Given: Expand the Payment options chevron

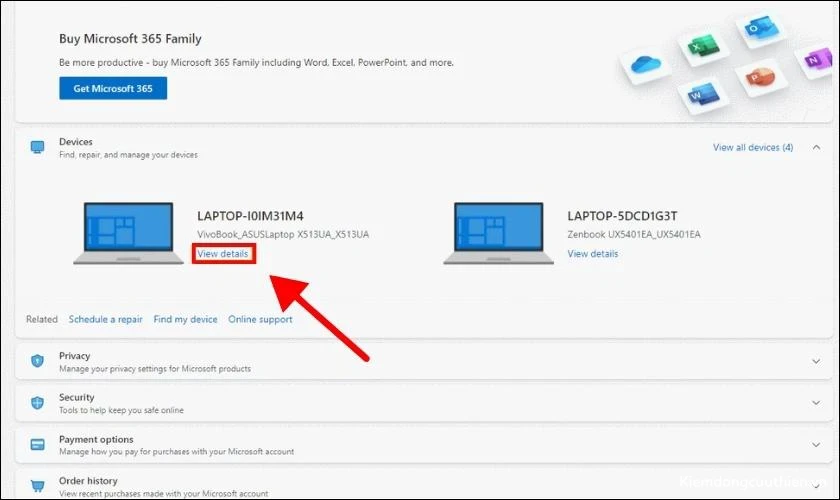Looking at the screenshot, I should (x=816, y=445).
